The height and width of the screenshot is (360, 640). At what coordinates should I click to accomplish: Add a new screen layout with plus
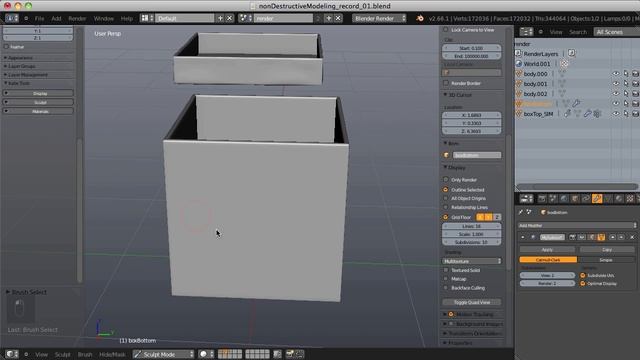pos(220,18)
